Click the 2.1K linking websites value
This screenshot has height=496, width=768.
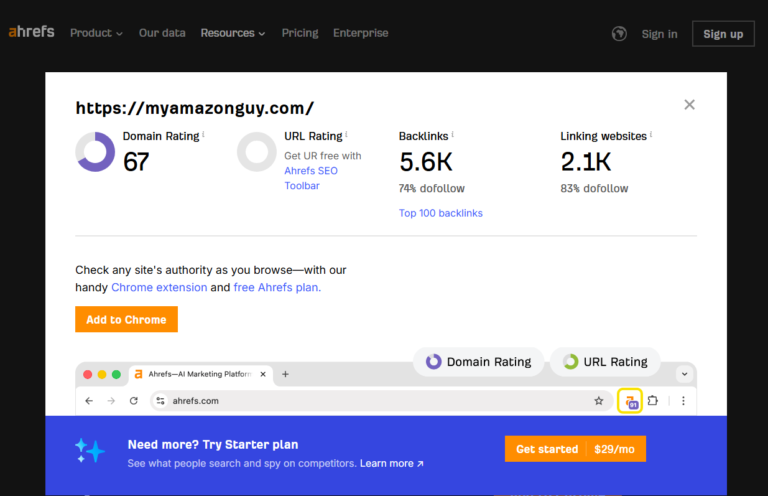pos(586,162)
